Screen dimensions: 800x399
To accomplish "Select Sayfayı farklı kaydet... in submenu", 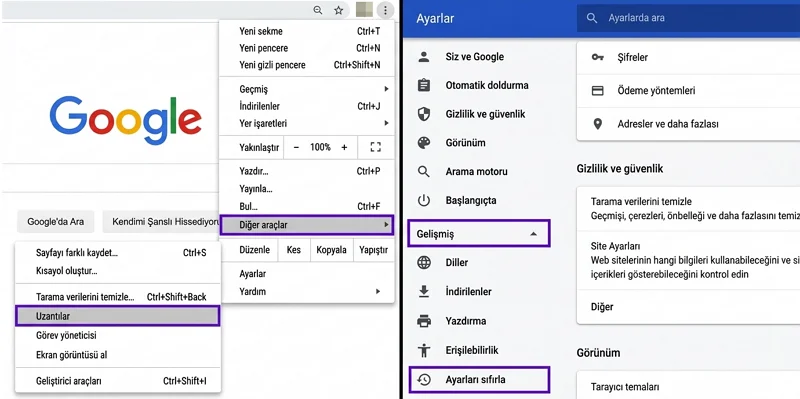I will [118, 253].
